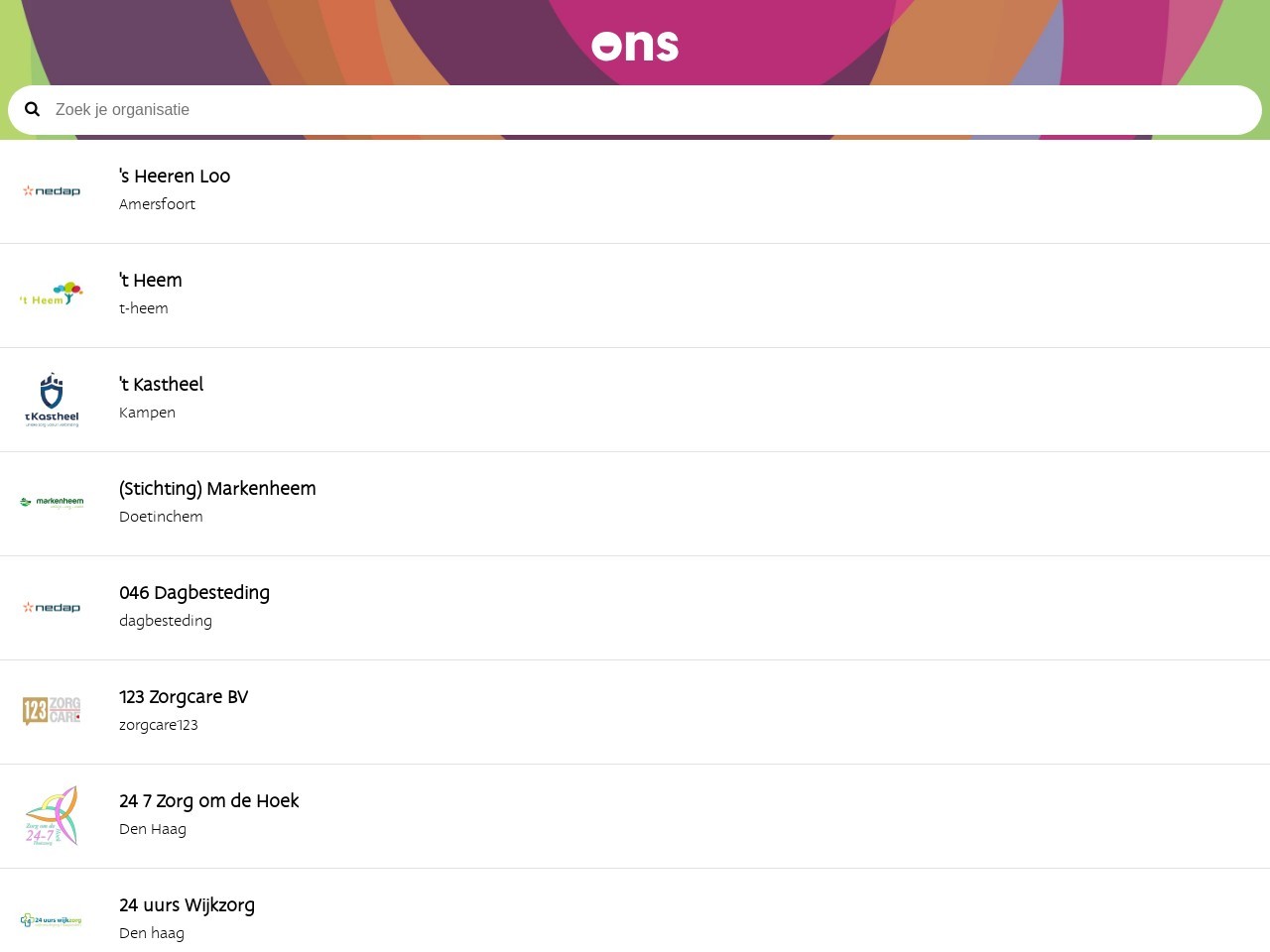Click the 24 uurs Wijkzorg logo
This screenshot has height=952, width=1270.
pyautogui.click(x=52, y=920)
